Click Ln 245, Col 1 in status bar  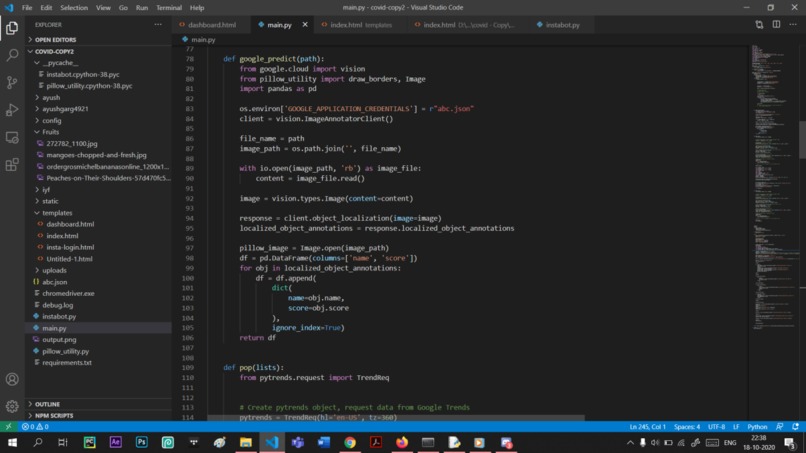pos(647,427)
